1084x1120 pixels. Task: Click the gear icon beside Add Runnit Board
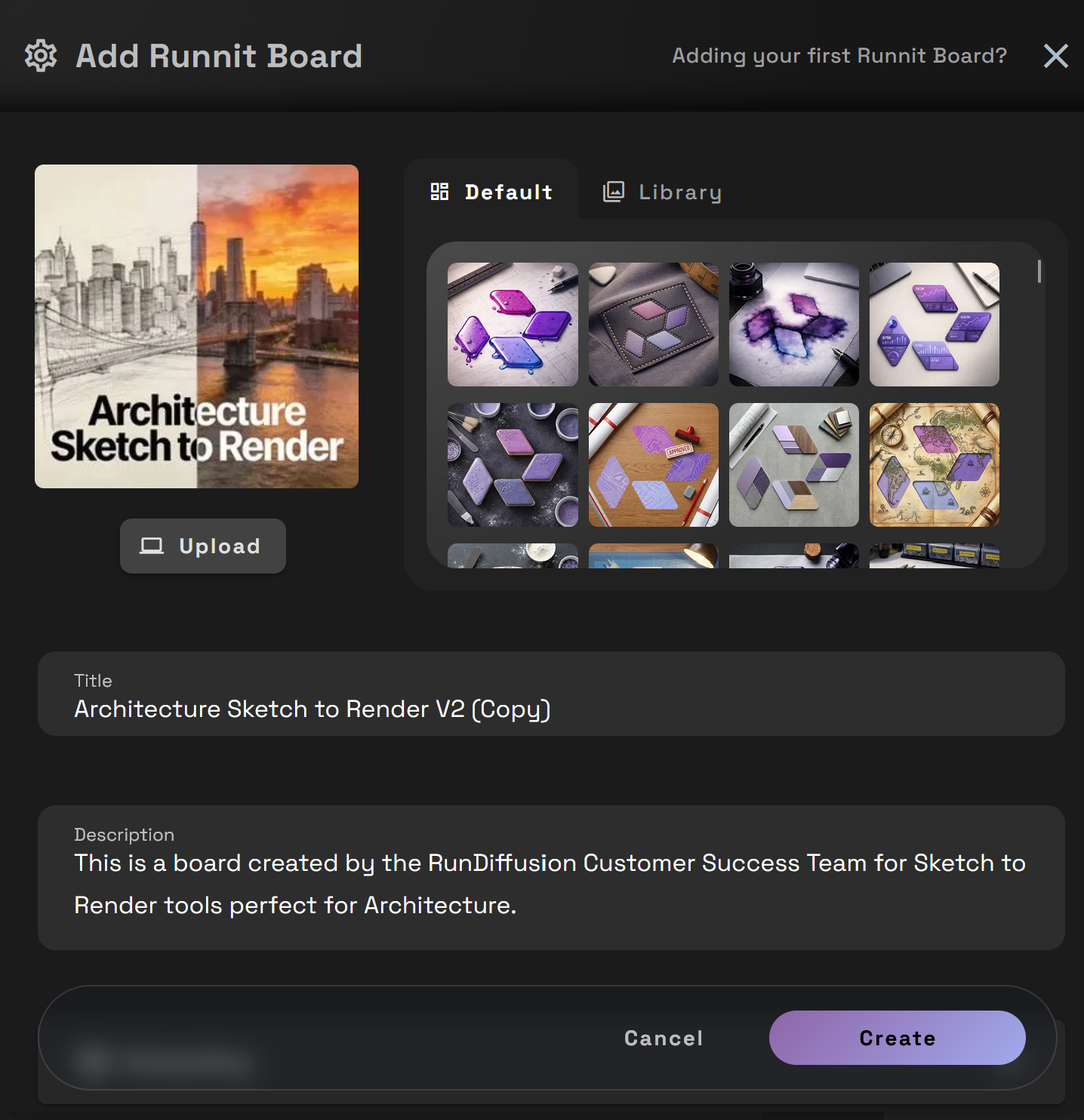point(41,56)
